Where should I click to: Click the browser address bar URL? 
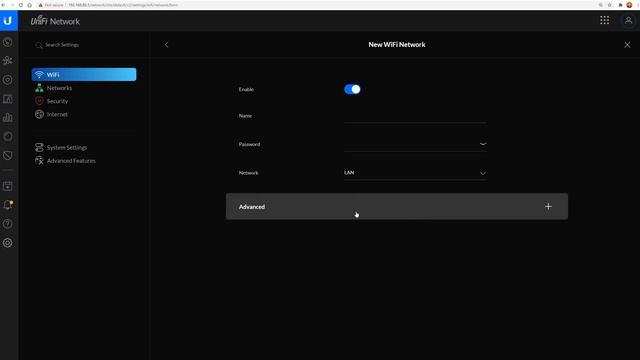tap(123, 5)
